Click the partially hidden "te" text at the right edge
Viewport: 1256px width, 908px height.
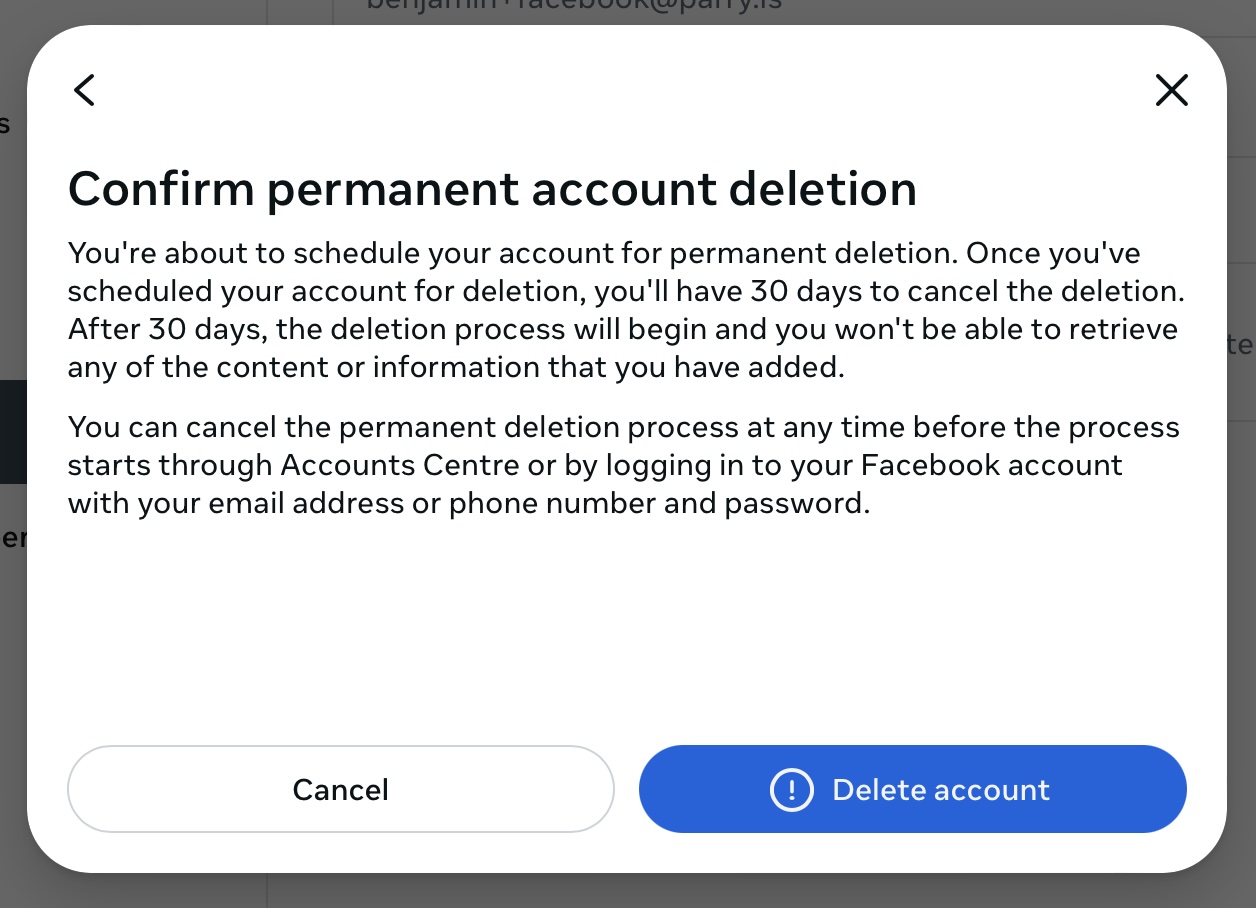click(1241, 344)
